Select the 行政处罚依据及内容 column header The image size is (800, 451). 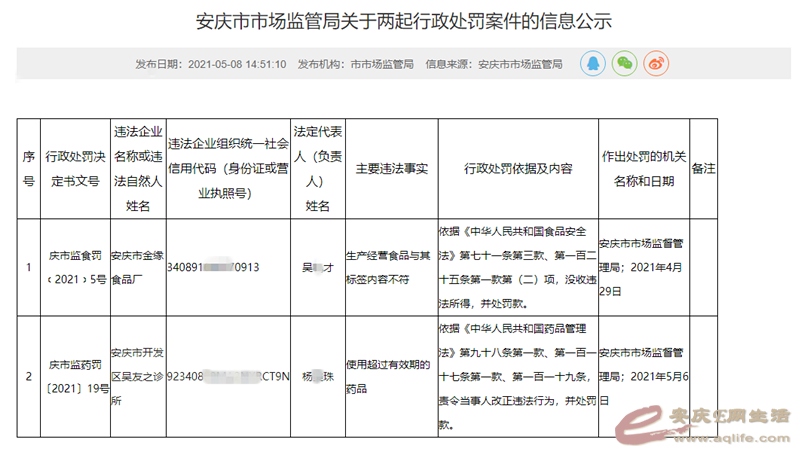tap(518, 169)
